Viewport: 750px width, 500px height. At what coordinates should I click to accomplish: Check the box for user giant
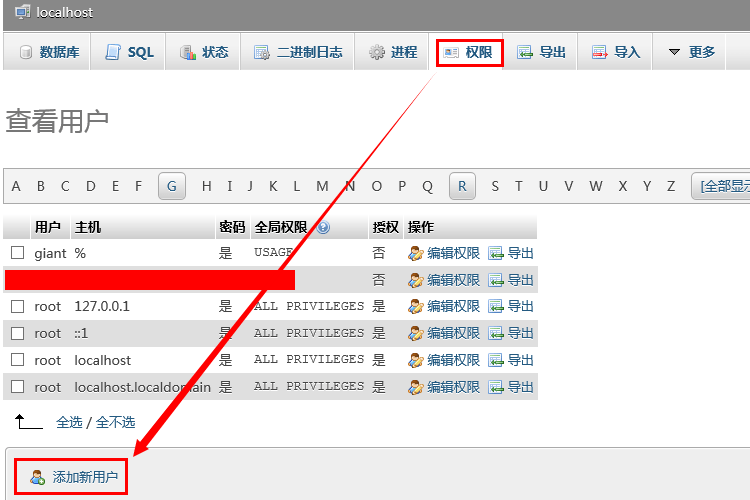(17, 254)
